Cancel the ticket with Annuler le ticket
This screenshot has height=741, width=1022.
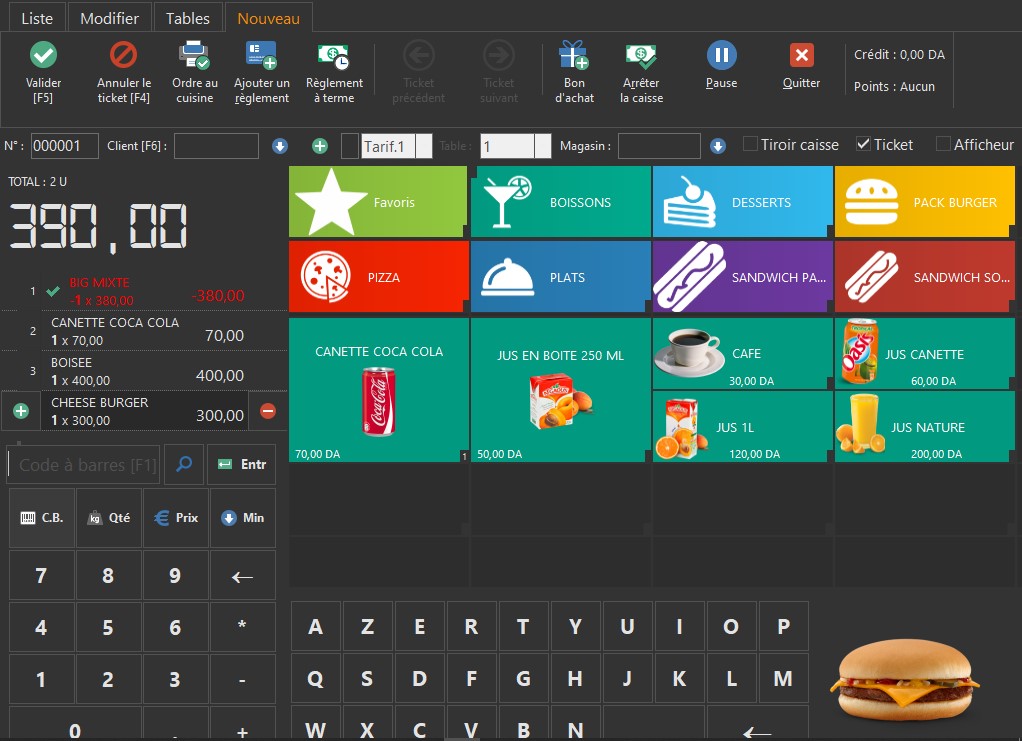click(x=123, y=55)
